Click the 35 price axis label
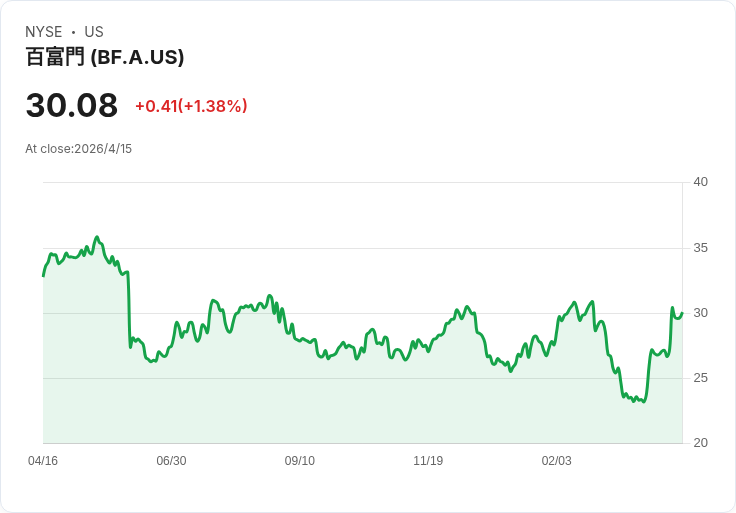This screenshot has height=513, width=736. click(x=701, y=247)
